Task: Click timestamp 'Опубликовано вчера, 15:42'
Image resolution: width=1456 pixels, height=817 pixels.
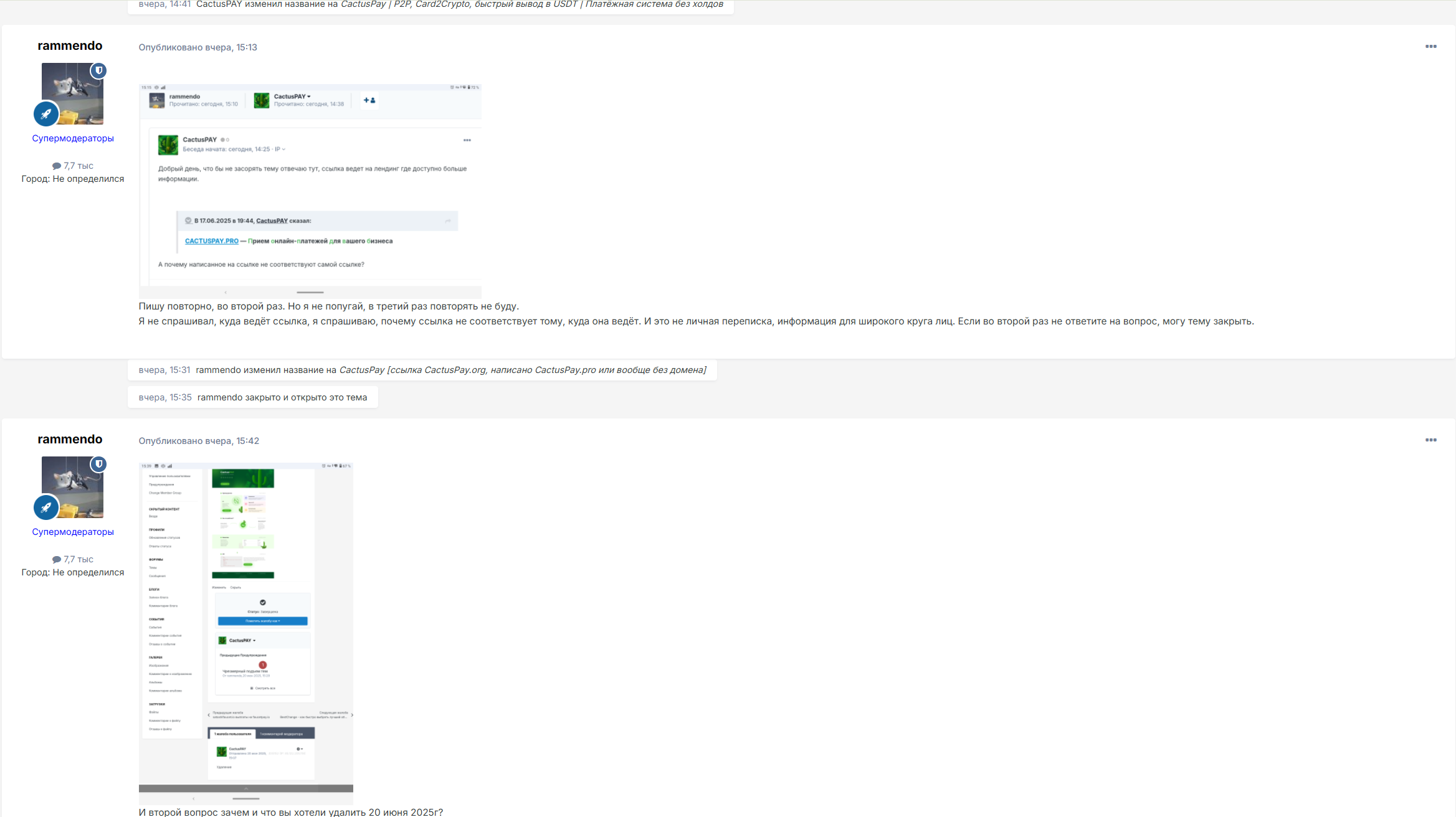Action: click(199, 441)
